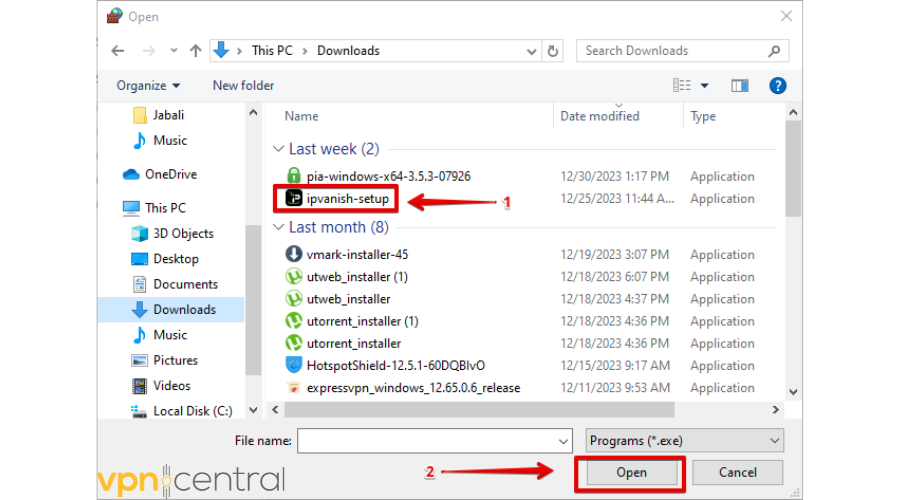Image resolution: width=900 pixels, height=500 pixels.
Task: Toggle the preview pane icon
Action: (x=741, y=86)
